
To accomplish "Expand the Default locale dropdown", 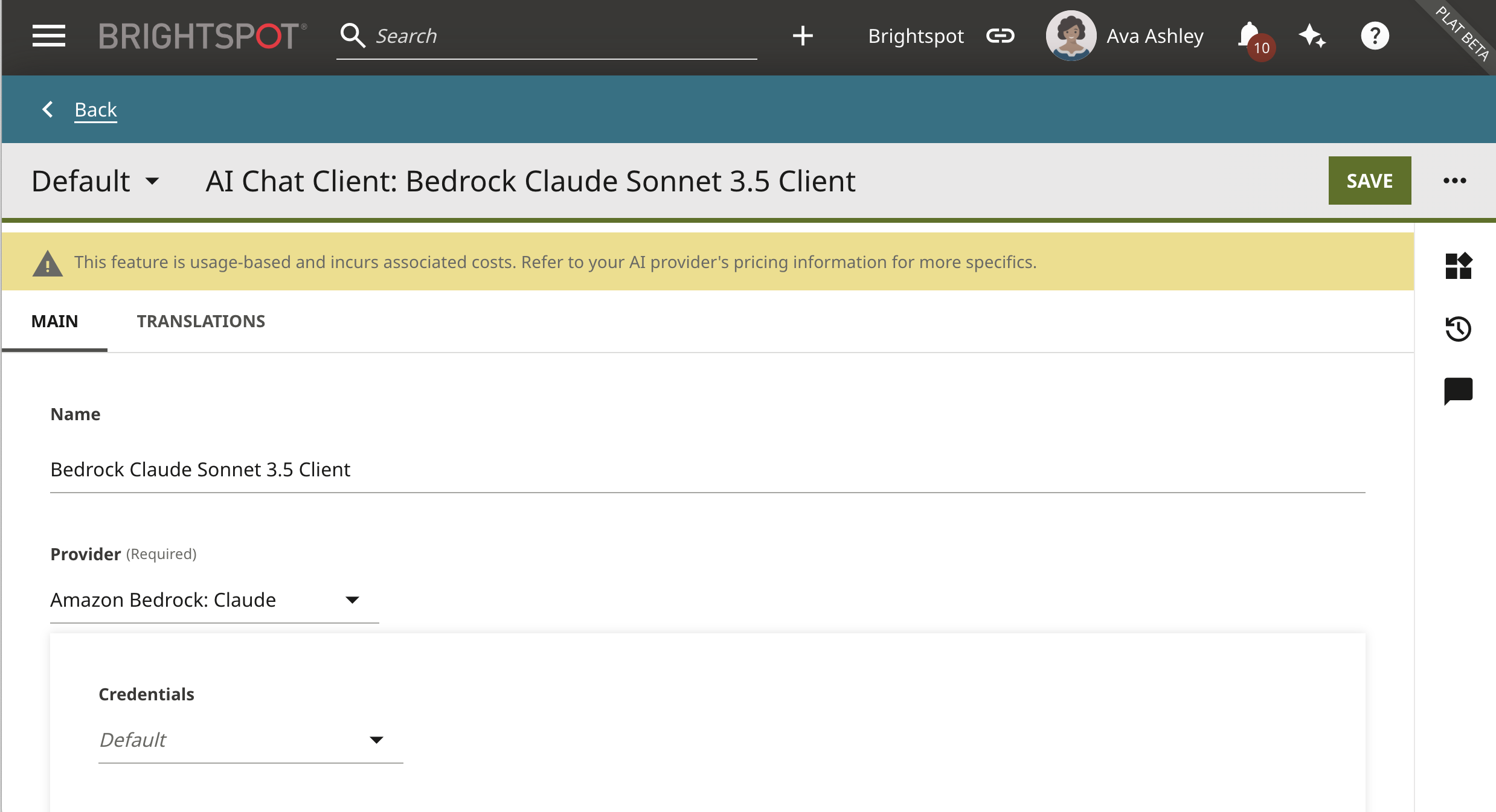I will tap(95, 181).
